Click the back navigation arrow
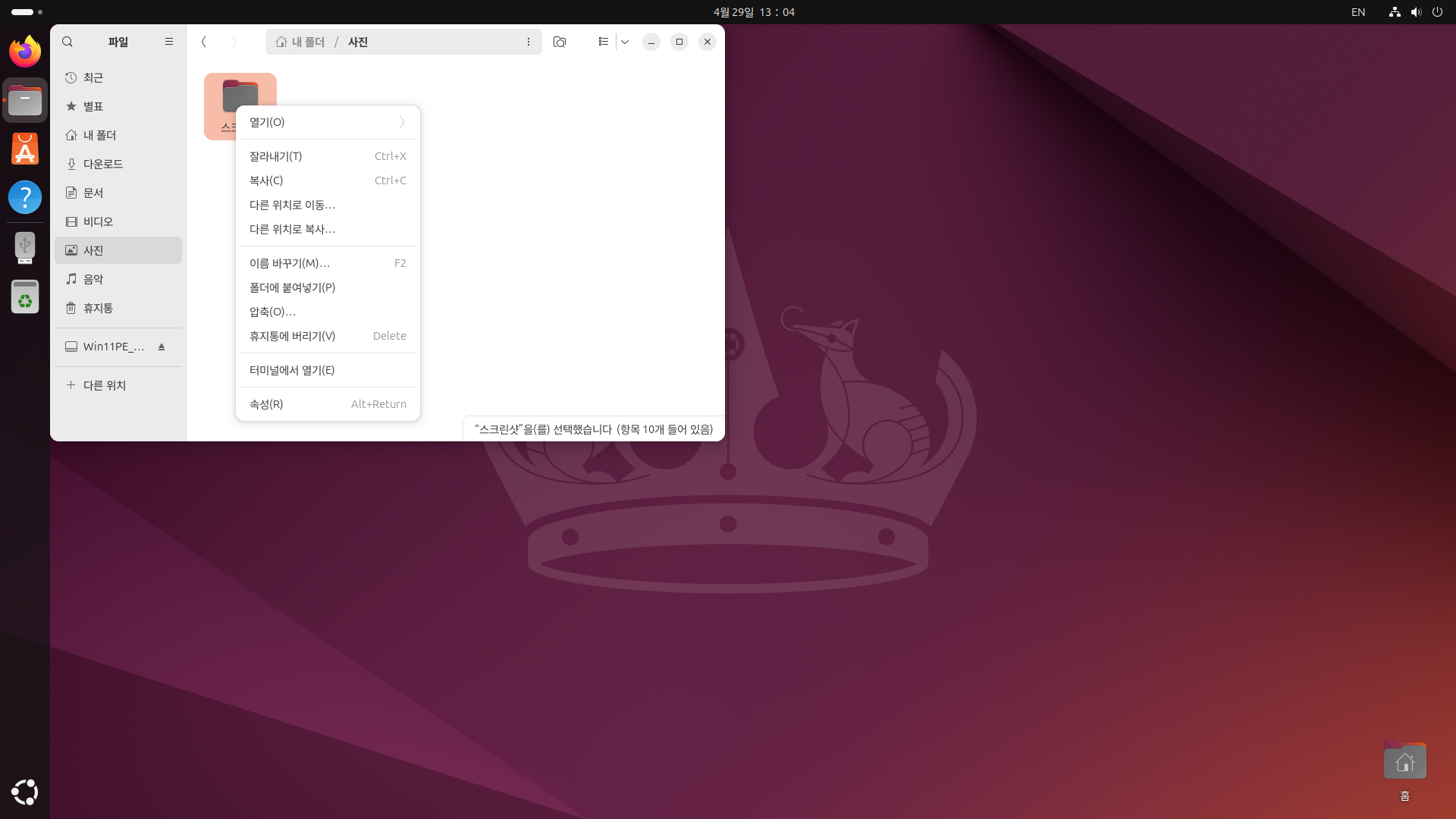 (x=204, y=42)
